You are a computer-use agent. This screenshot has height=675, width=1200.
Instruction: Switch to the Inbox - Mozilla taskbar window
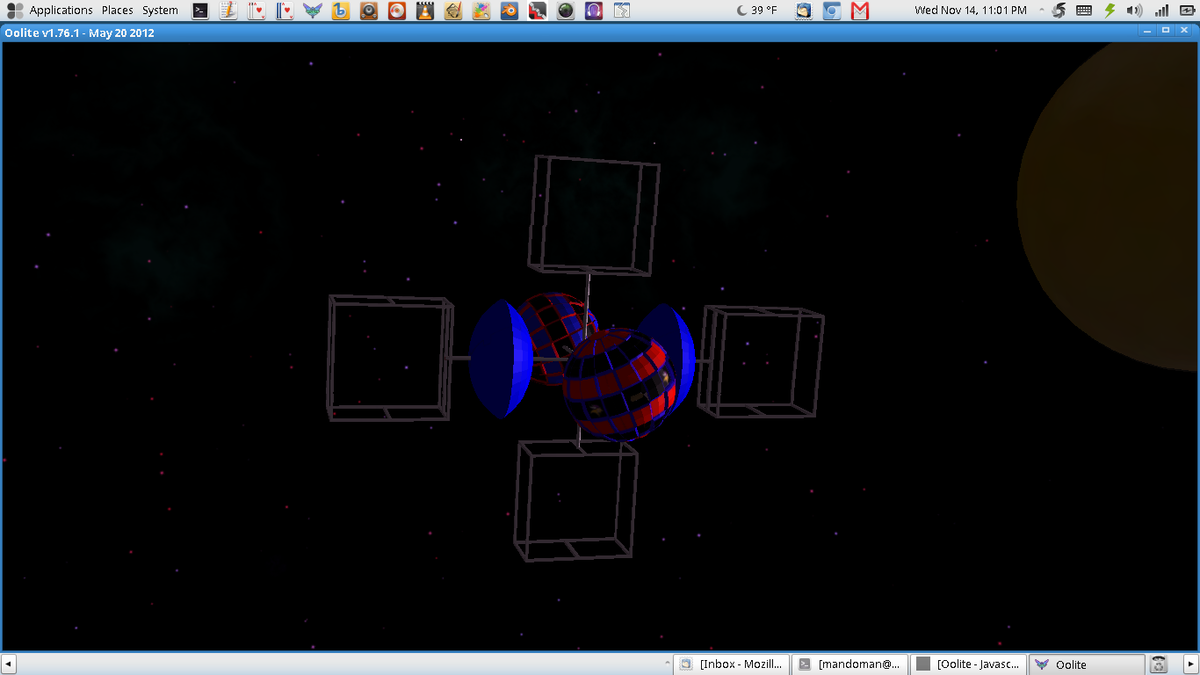point(732,664)
